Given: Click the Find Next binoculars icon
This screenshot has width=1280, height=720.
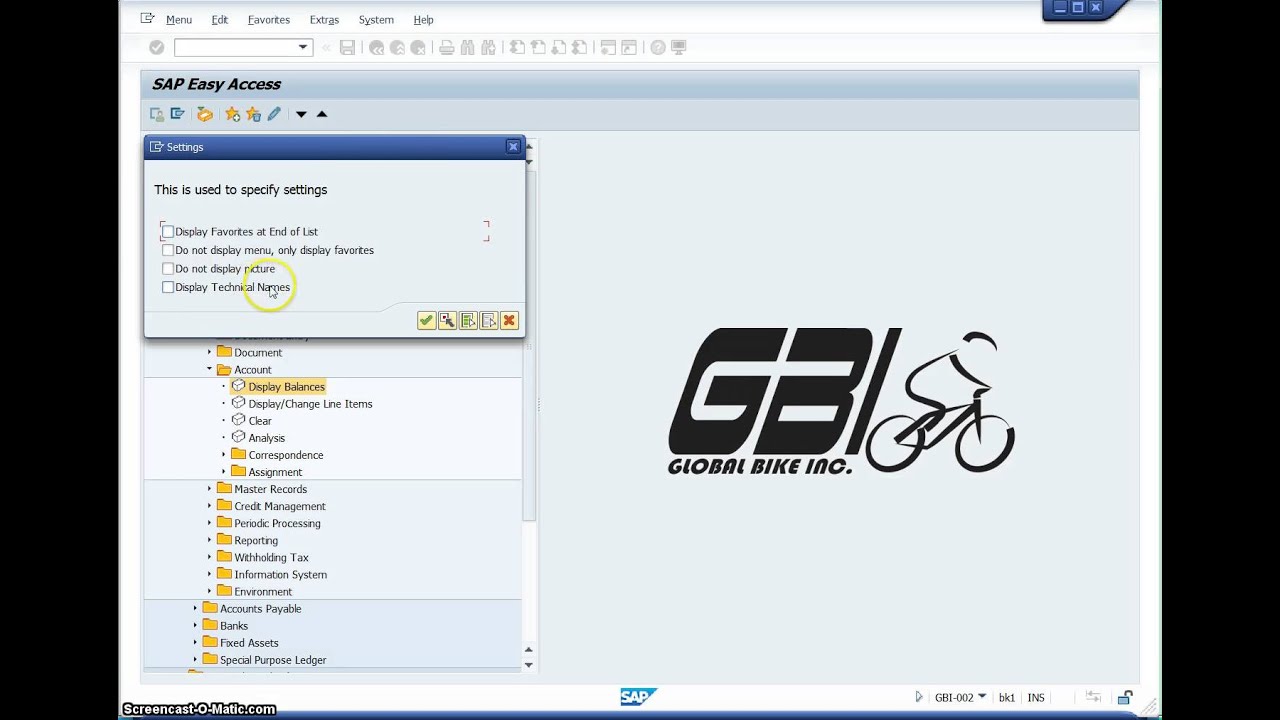Looking at the screenshot, I should tap(488, 47).
